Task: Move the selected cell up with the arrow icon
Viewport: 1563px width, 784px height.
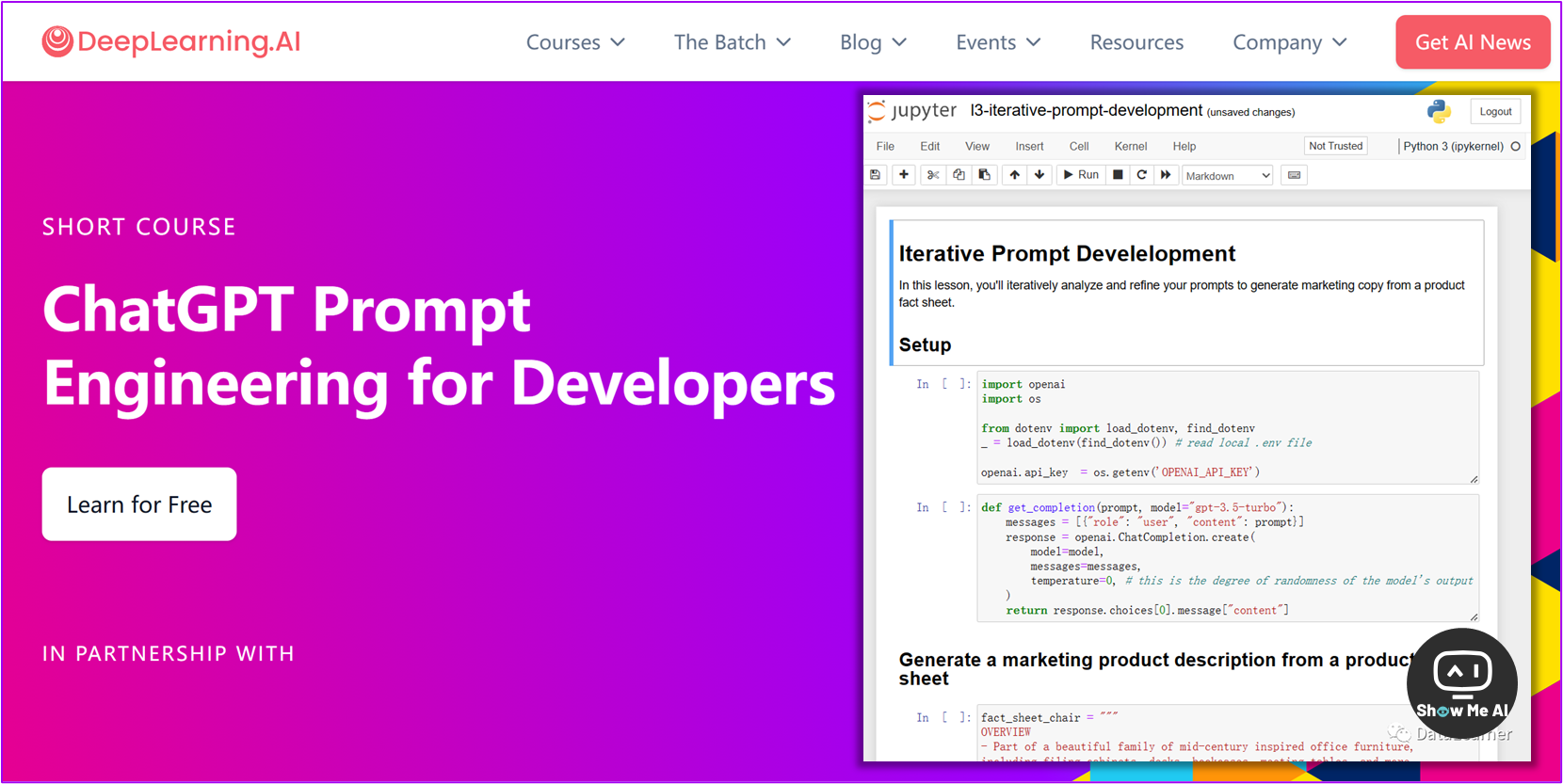Action: click(1014, 175)
